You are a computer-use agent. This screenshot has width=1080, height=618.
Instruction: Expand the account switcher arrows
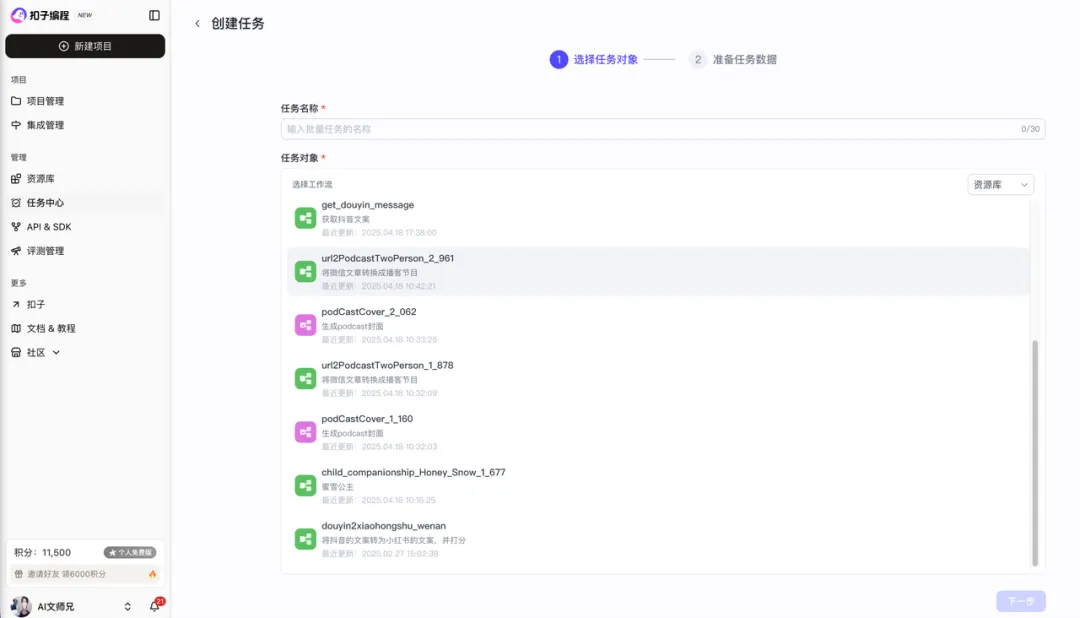[x=127, y=607]
